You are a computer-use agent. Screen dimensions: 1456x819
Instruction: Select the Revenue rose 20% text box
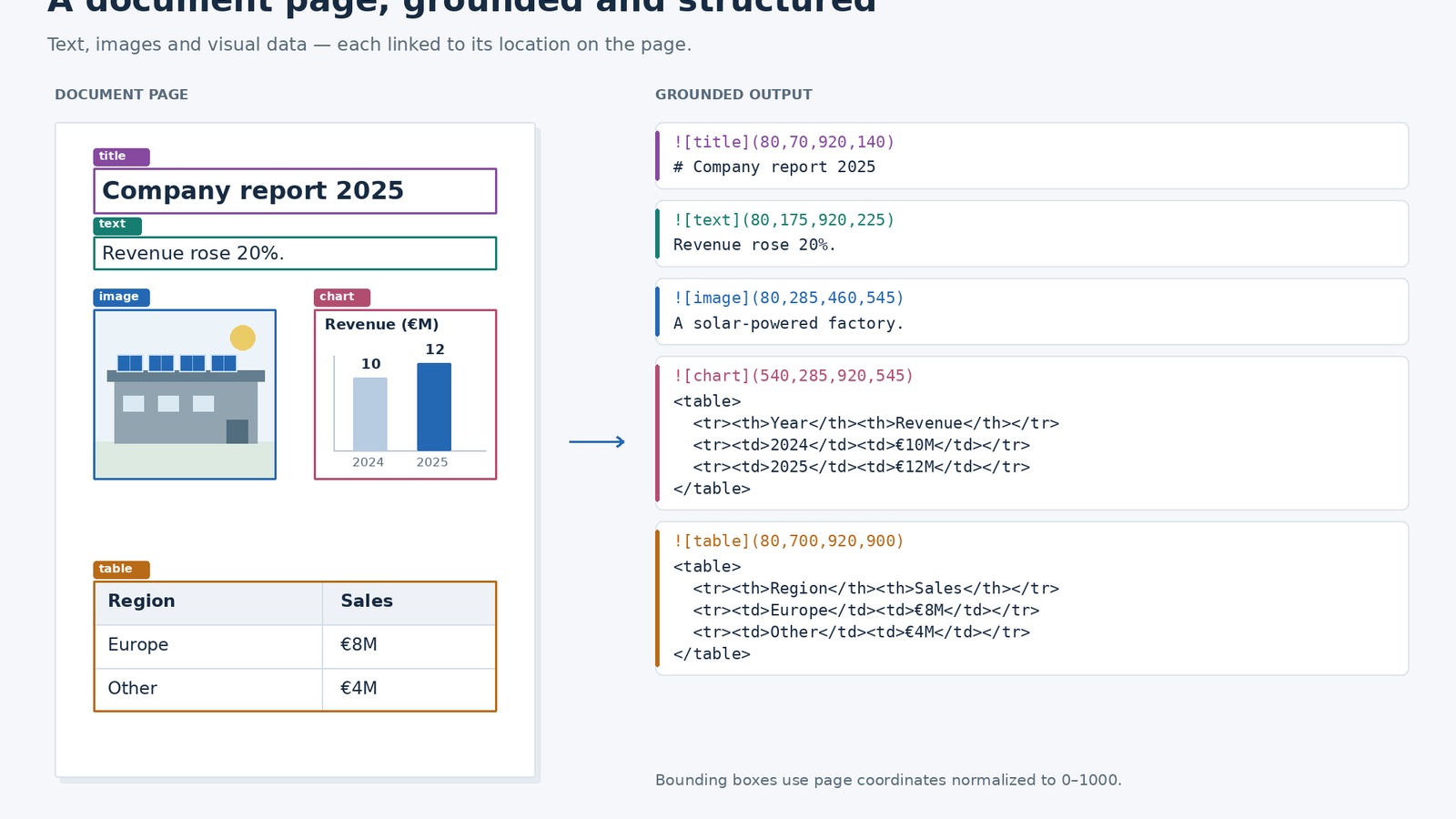click(295, 254)
